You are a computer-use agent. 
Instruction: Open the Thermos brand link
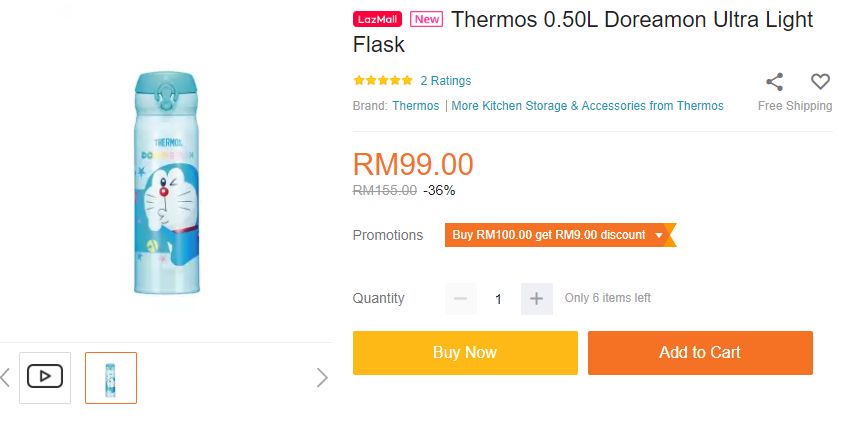[415, 105]
